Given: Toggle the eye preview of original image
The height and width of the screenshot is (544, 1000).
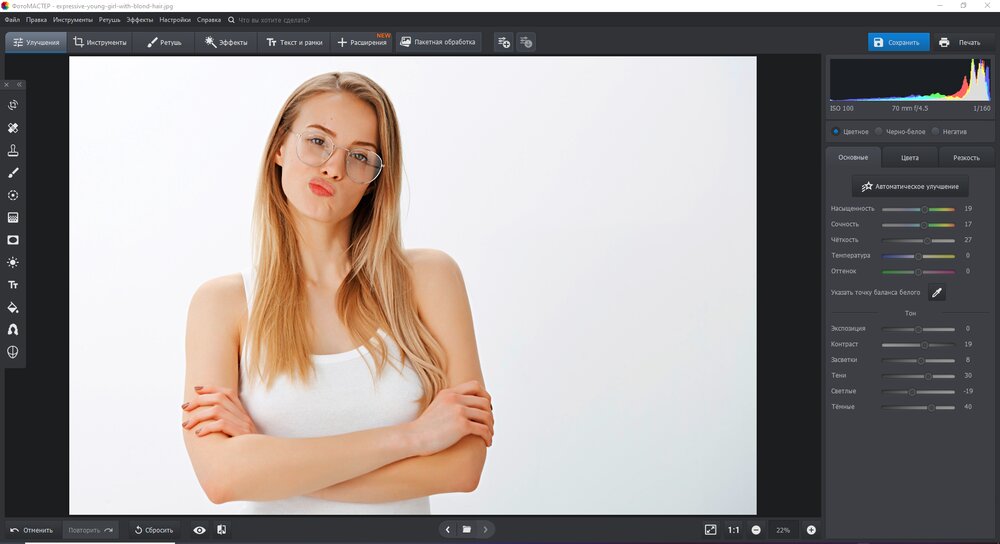Looking at the screenshot, I should coord(199,529).
